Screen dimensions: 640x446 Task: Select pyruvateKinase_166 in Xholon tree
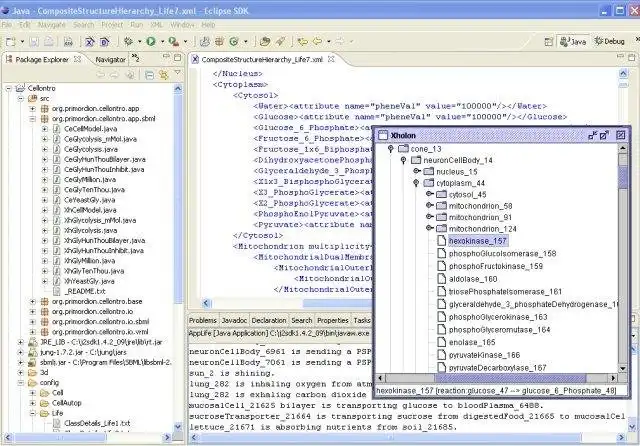tap(484, 354)
